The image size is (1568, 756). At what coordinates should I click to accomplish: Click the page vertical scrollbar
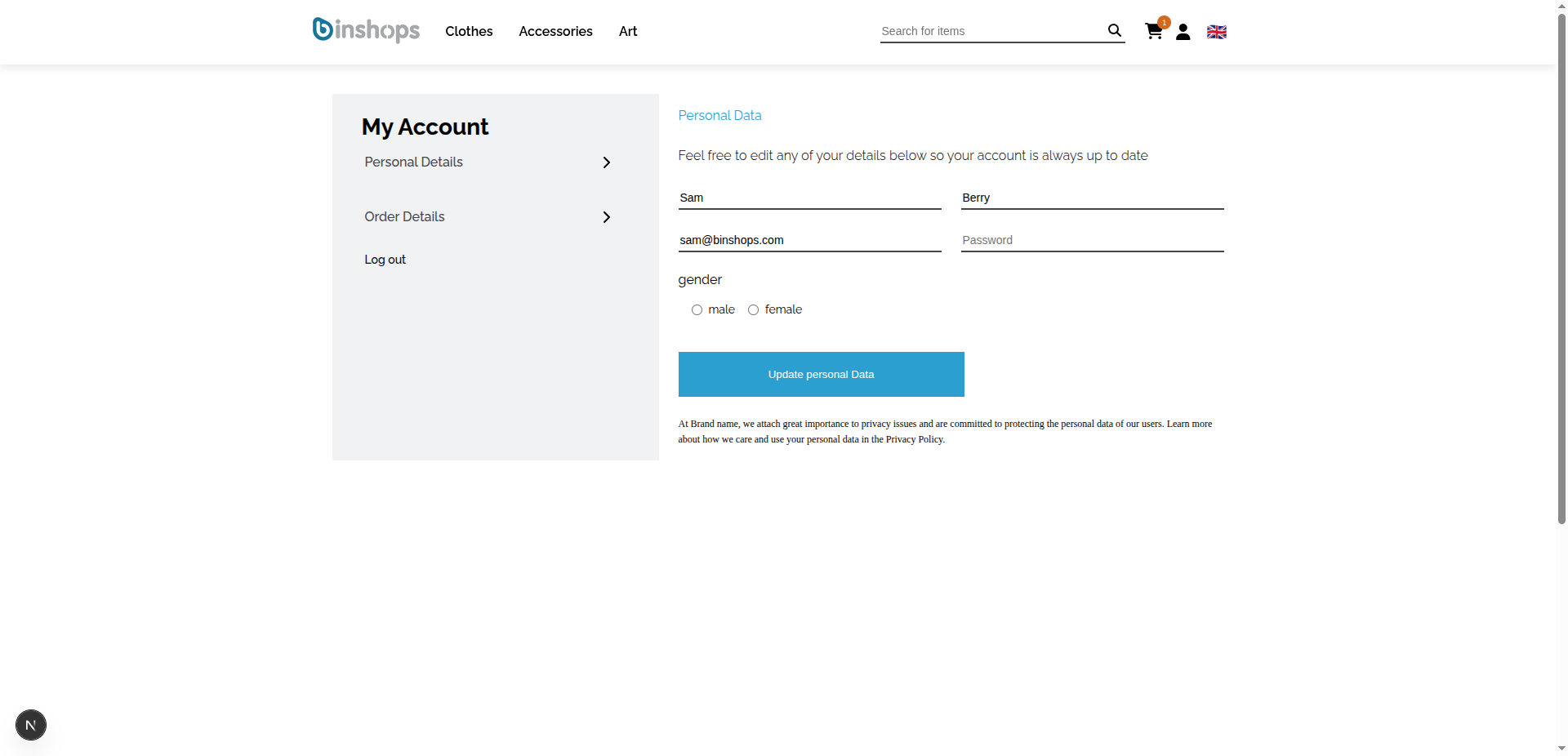pyautogui.click(x=1561, y=269)
